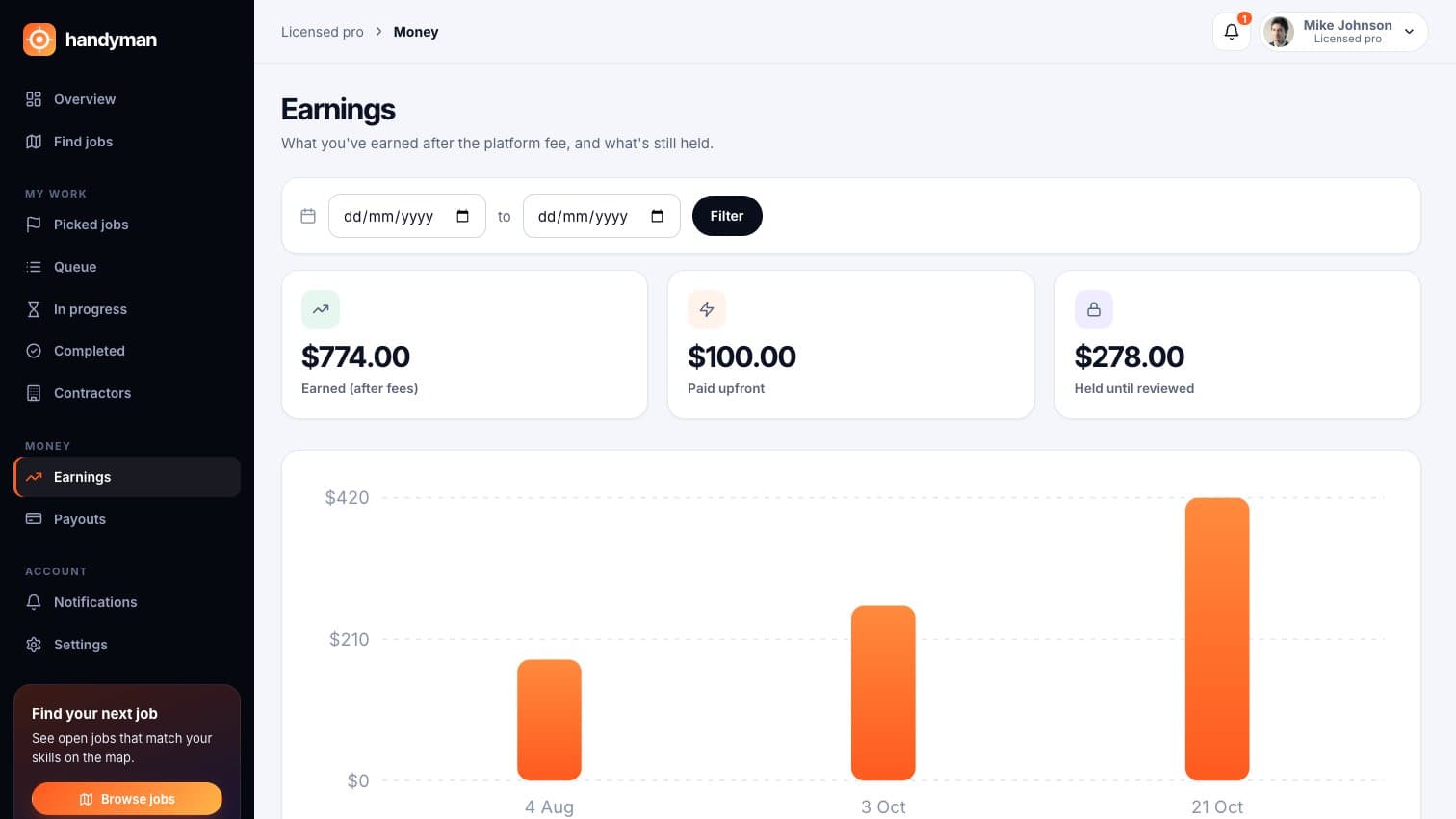Click the Contractors building icon
The width and height of the screenshot is (1456, 819).
pyautogui.click(x=34, y=393)
